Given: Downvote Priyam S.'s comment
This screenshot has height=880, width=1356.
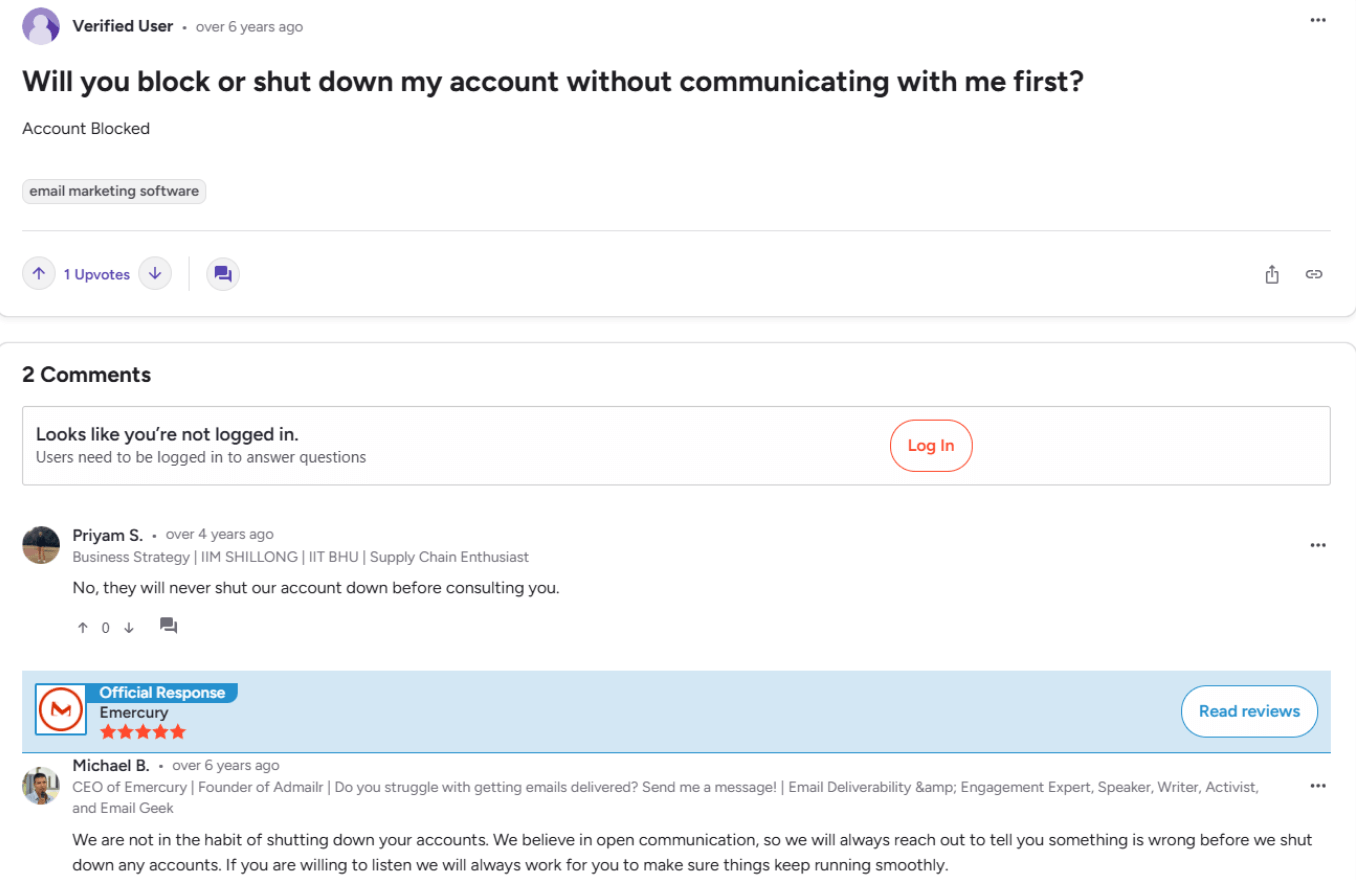Looking at the screenshot, I should [129, 628].
